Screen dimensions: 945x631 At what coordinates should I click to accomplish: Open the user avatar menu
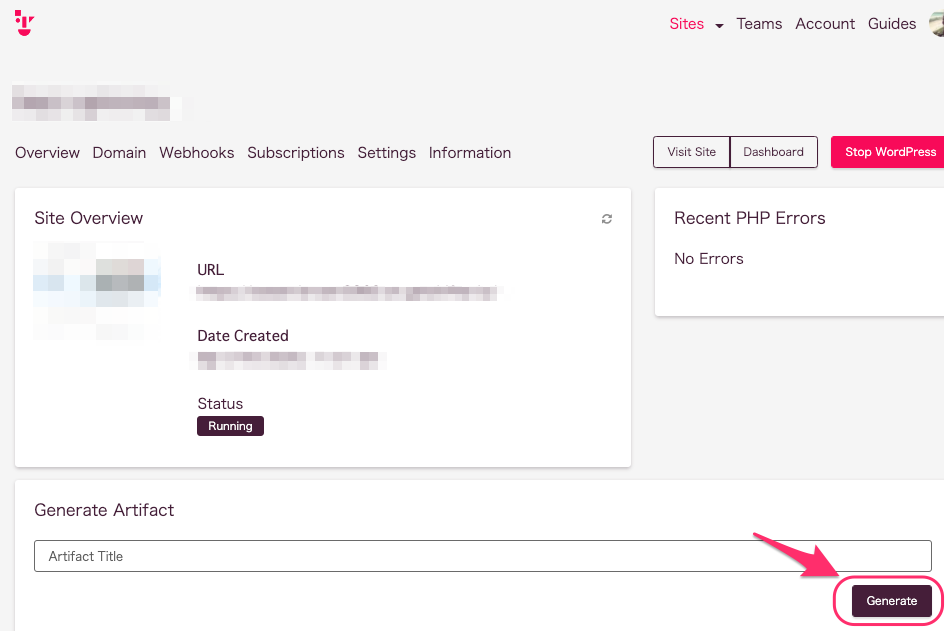[x=937, y=24]
